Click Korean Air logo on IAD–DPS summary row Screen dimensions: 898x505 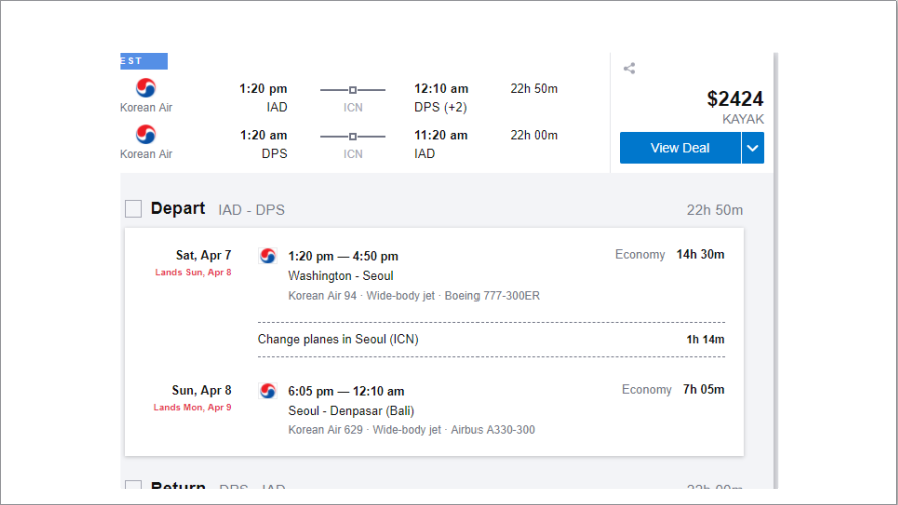[x=146, y=88]
